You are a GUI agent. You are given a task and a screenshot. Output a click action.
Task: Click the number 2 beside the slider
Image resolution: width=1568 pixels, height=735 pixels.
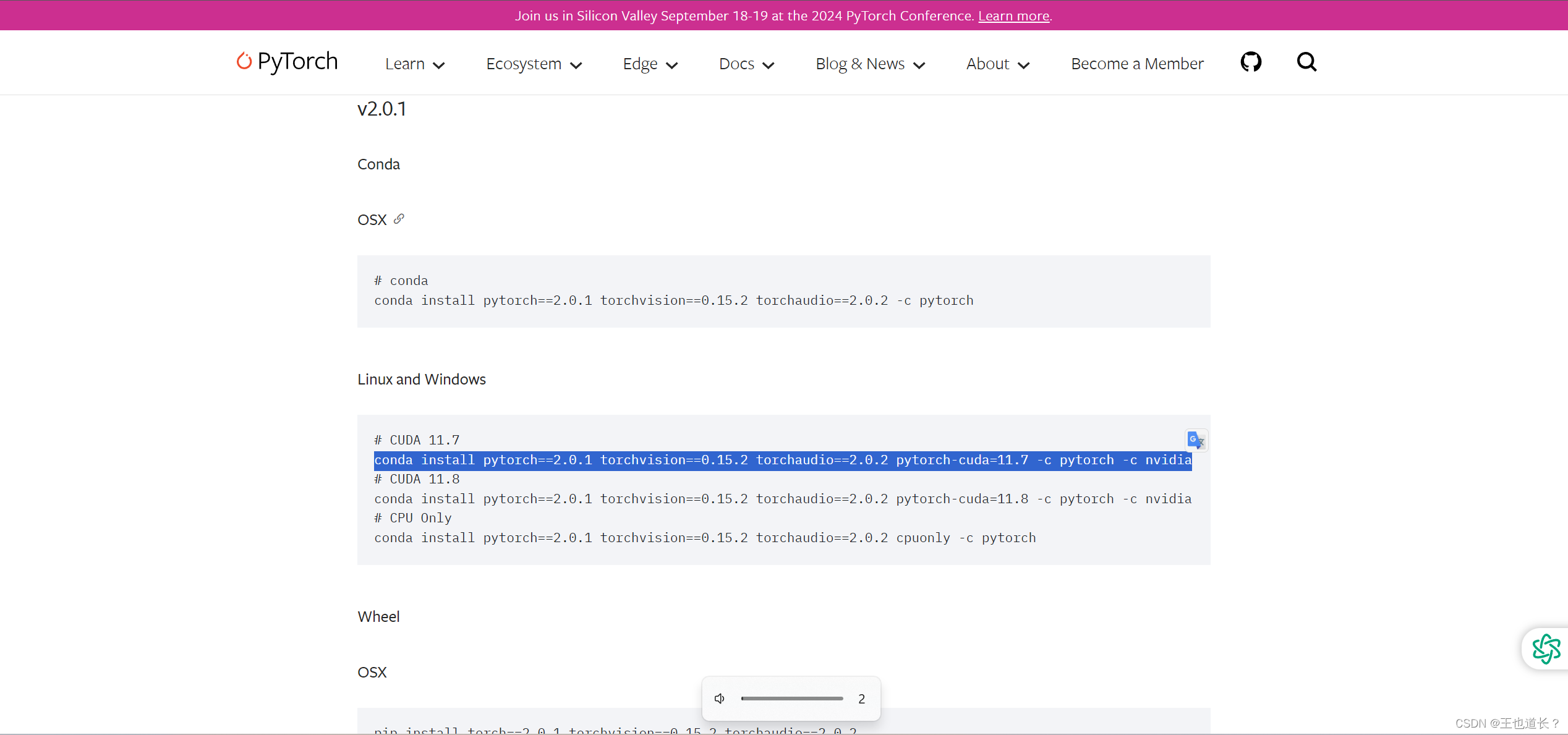click(x=861, y=699)
